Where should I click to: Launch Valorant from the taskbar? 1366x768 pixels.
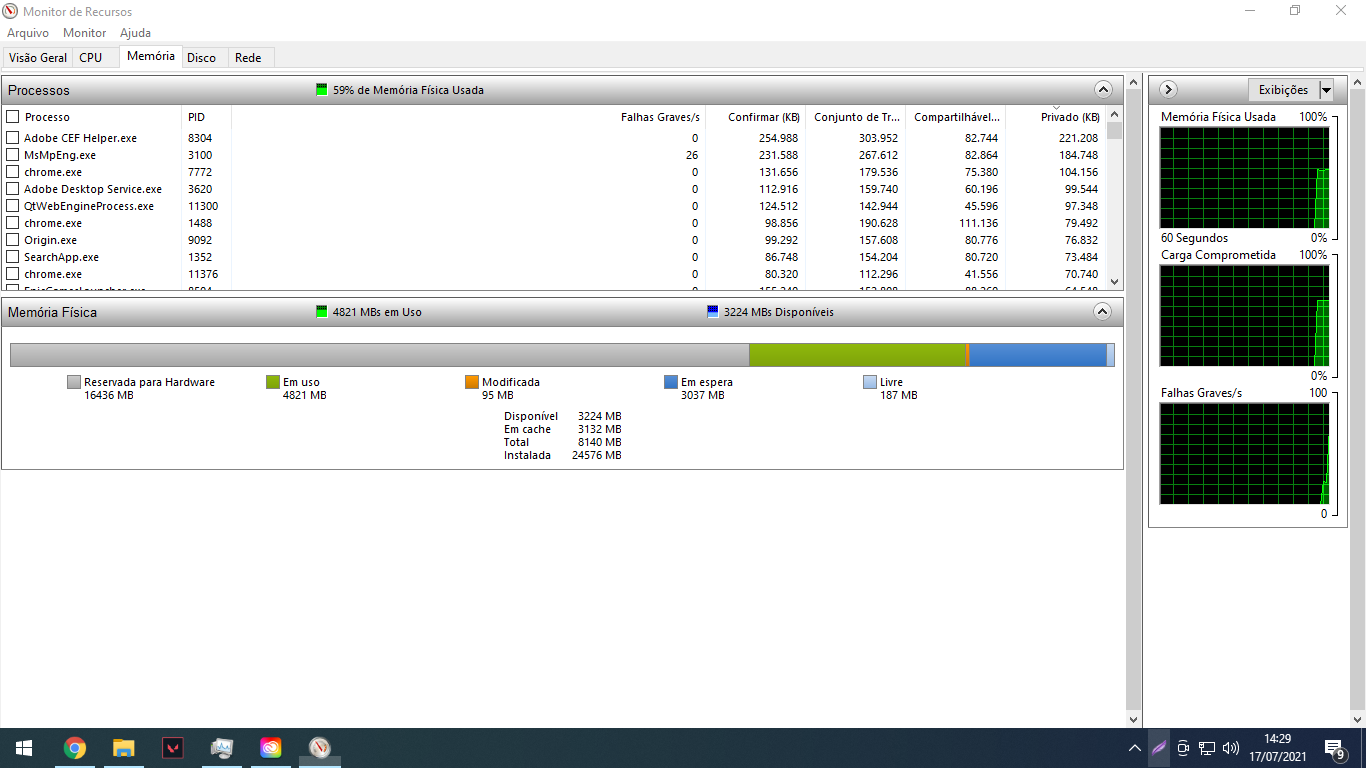click(172, 748)
